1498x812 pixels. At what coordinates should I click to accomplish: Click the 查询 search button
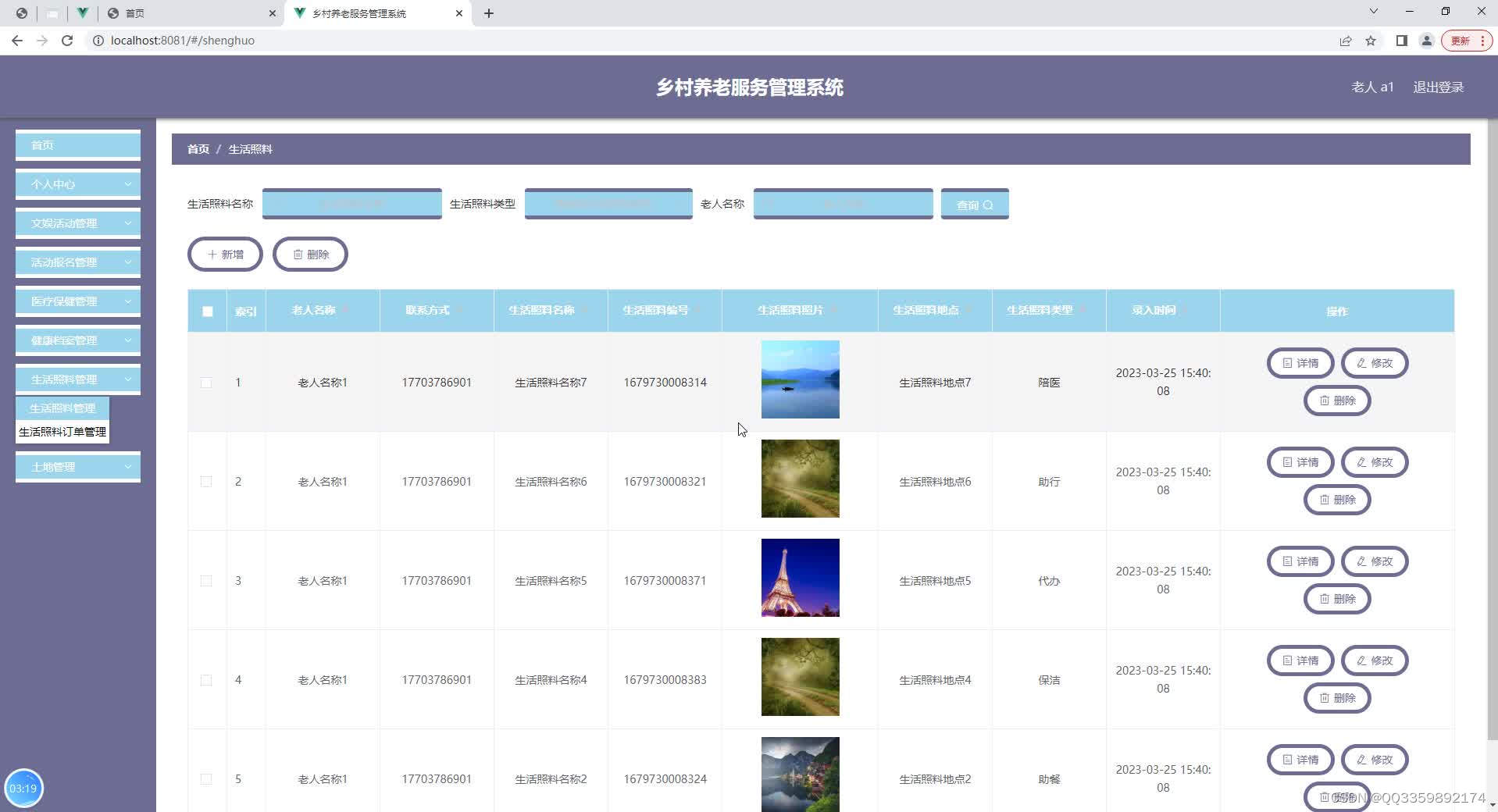click(975, 205)
